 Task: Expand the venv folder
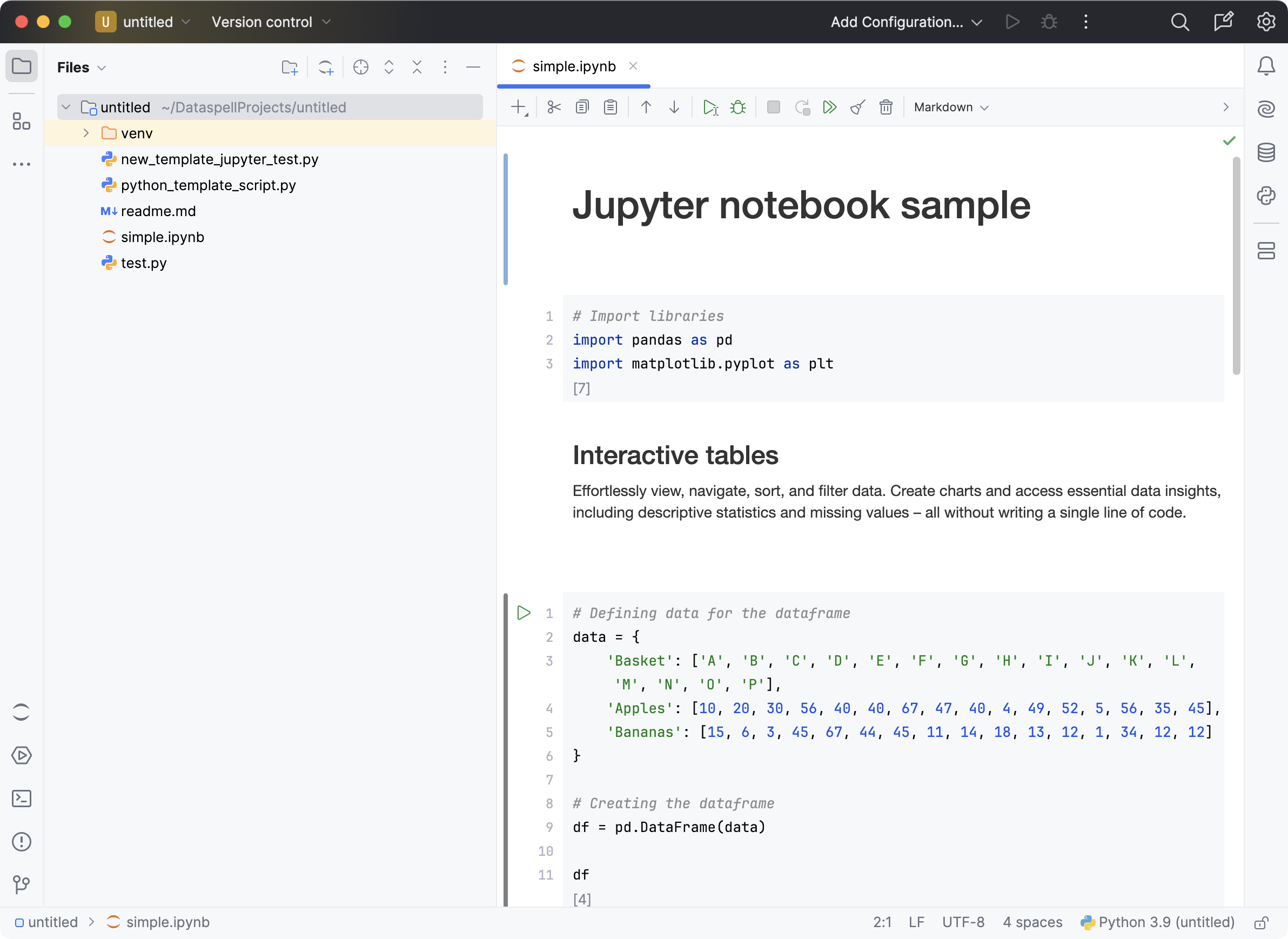(86, 133)
